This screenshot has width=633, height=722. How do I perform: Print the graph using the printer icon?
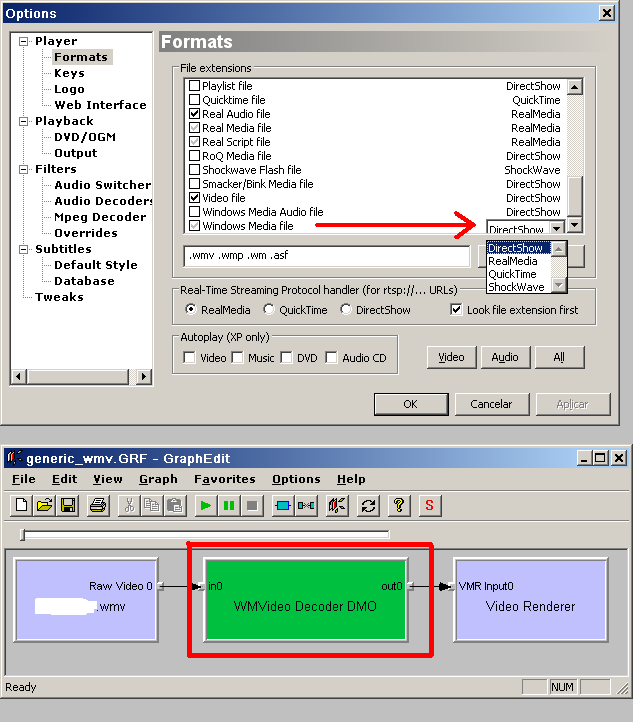[x=98, y=506]
